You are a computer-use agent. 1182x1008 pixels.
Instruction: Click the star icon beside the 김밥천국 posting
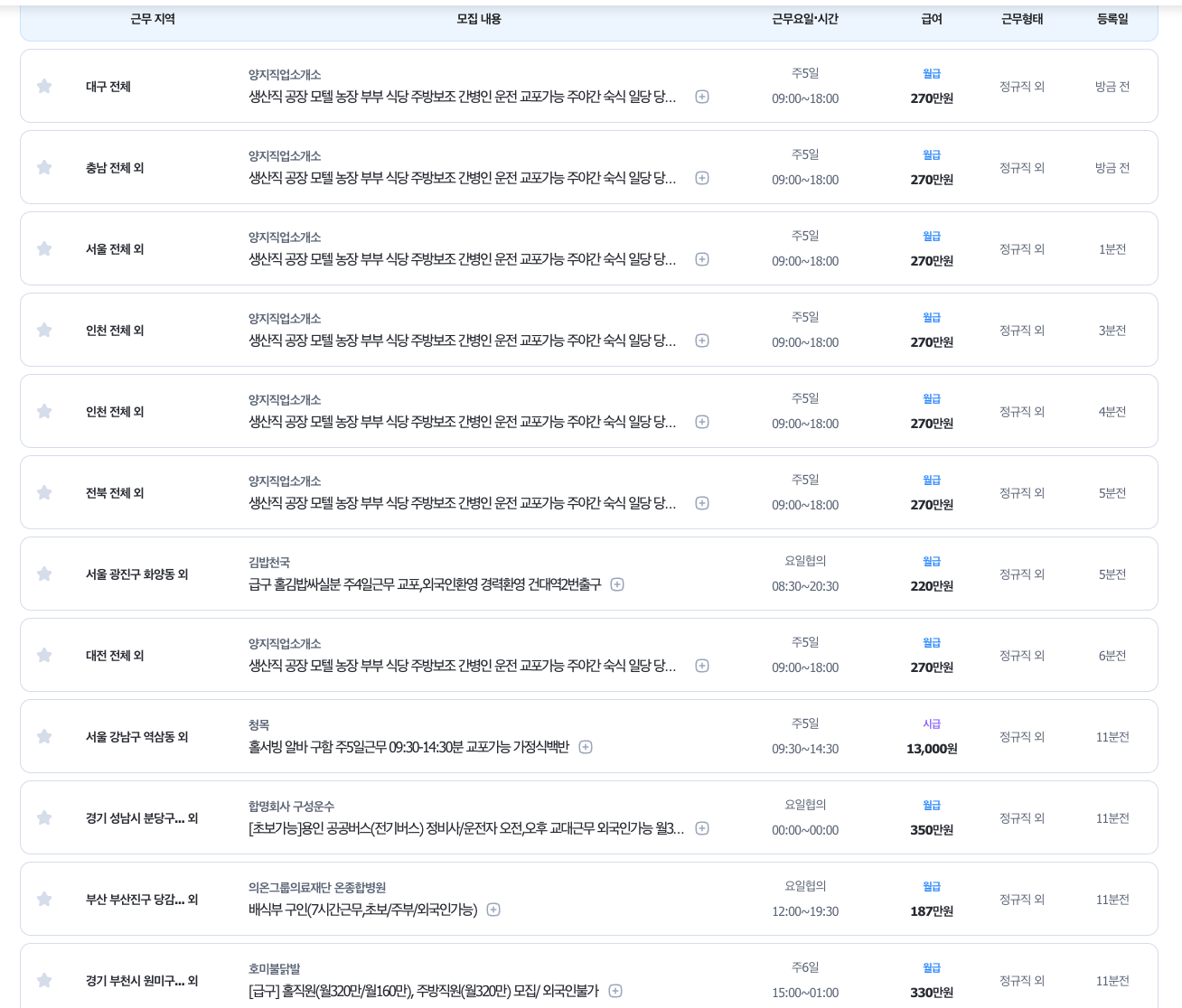43,574
